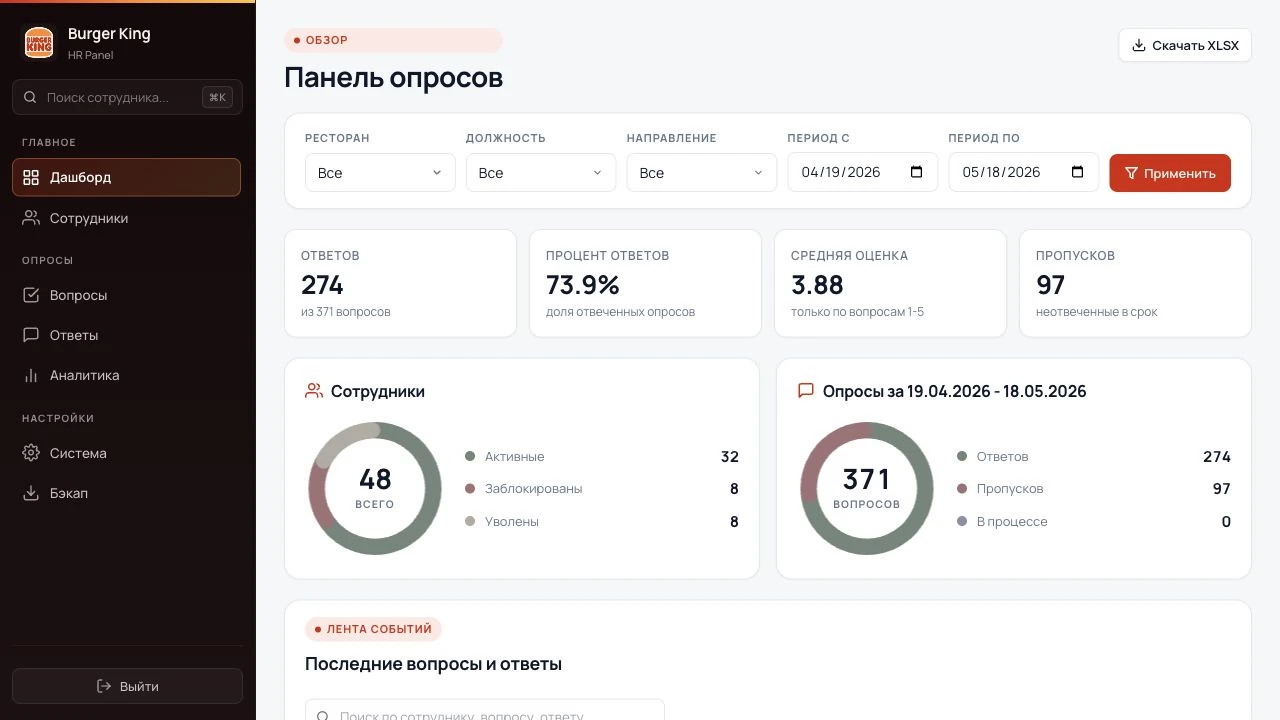Click the Сотрудники people icon in sidebar
1280x720 pixels.
[31, 218]
